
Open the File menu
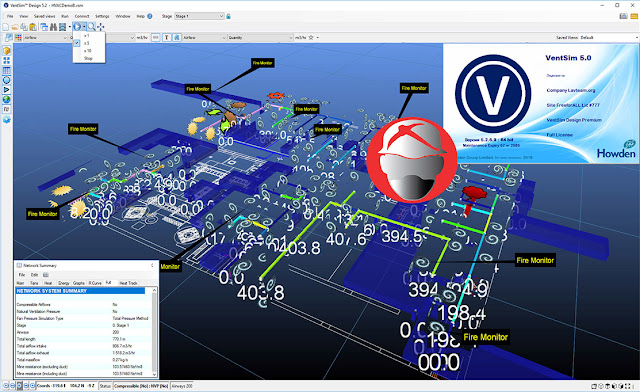coord(10,16)
